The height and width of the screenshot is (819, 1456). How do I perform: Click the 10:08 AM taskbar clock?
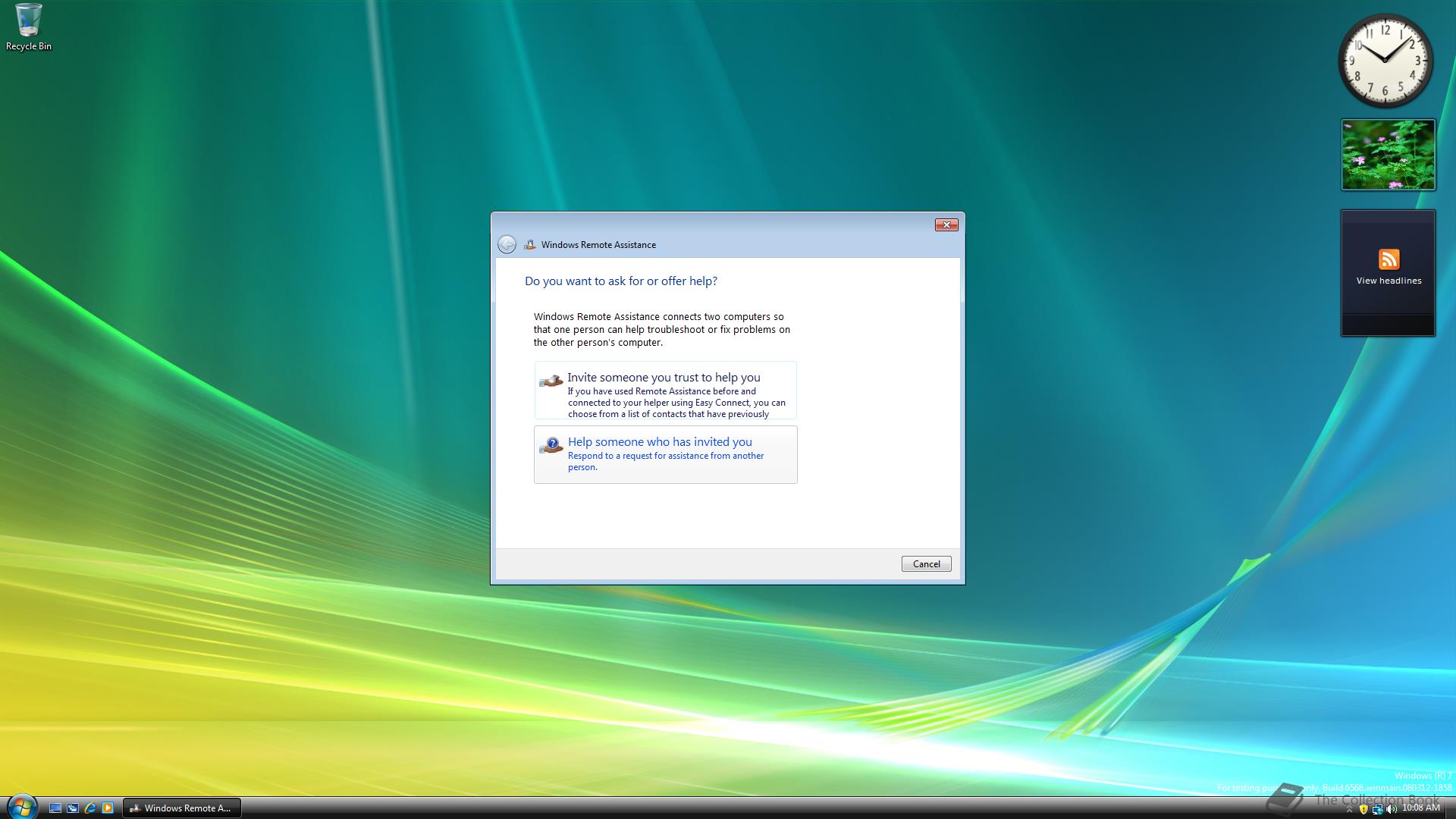(x=1420, y=808)
